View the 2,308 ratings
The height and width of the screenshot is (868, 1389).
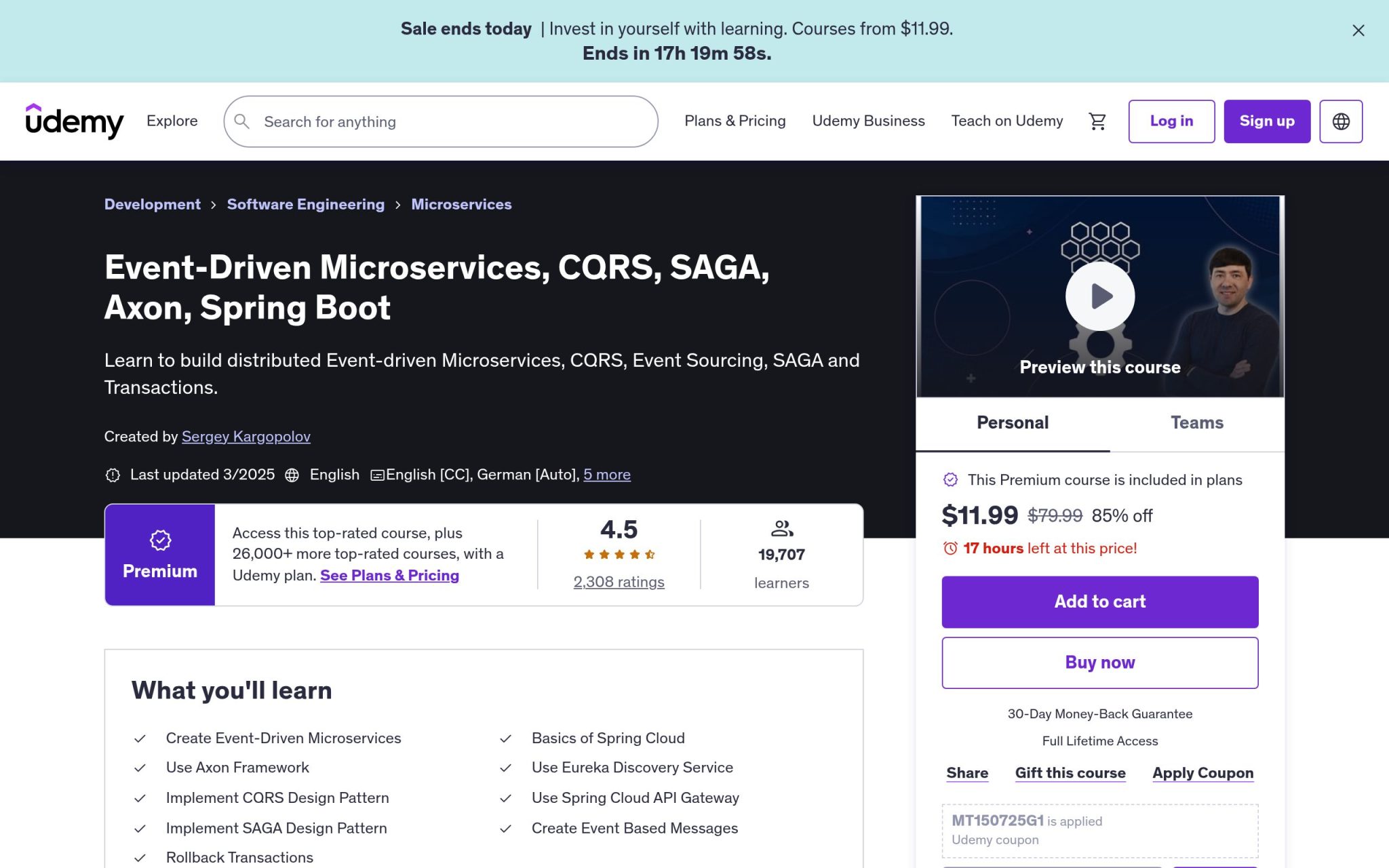tap(619, 582)
